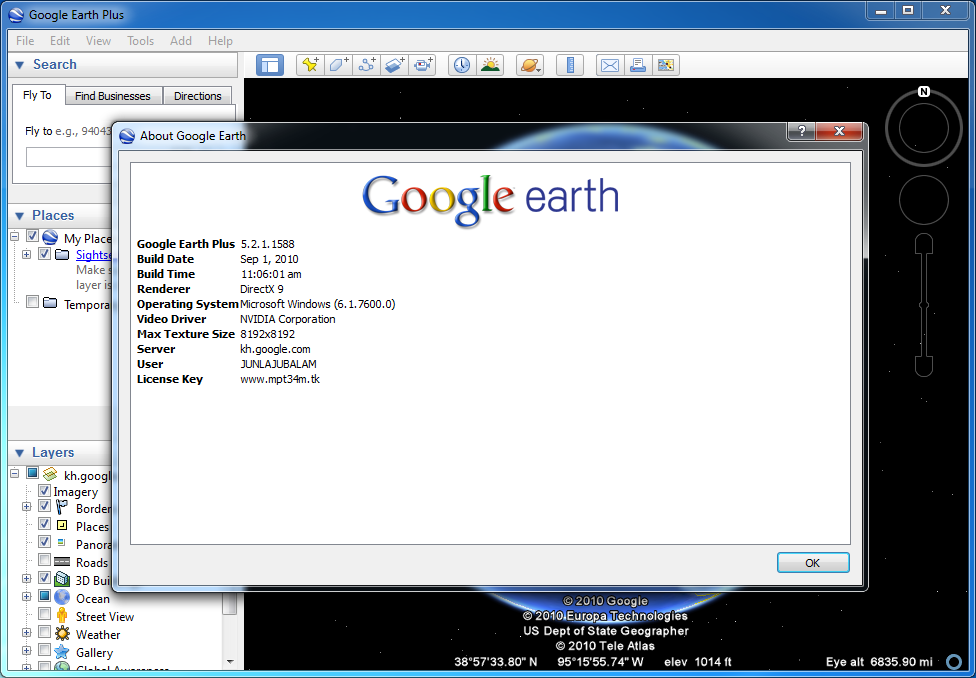Uncheck the My Places checkbox
The image size is (976, 678).
click(33, 237)
